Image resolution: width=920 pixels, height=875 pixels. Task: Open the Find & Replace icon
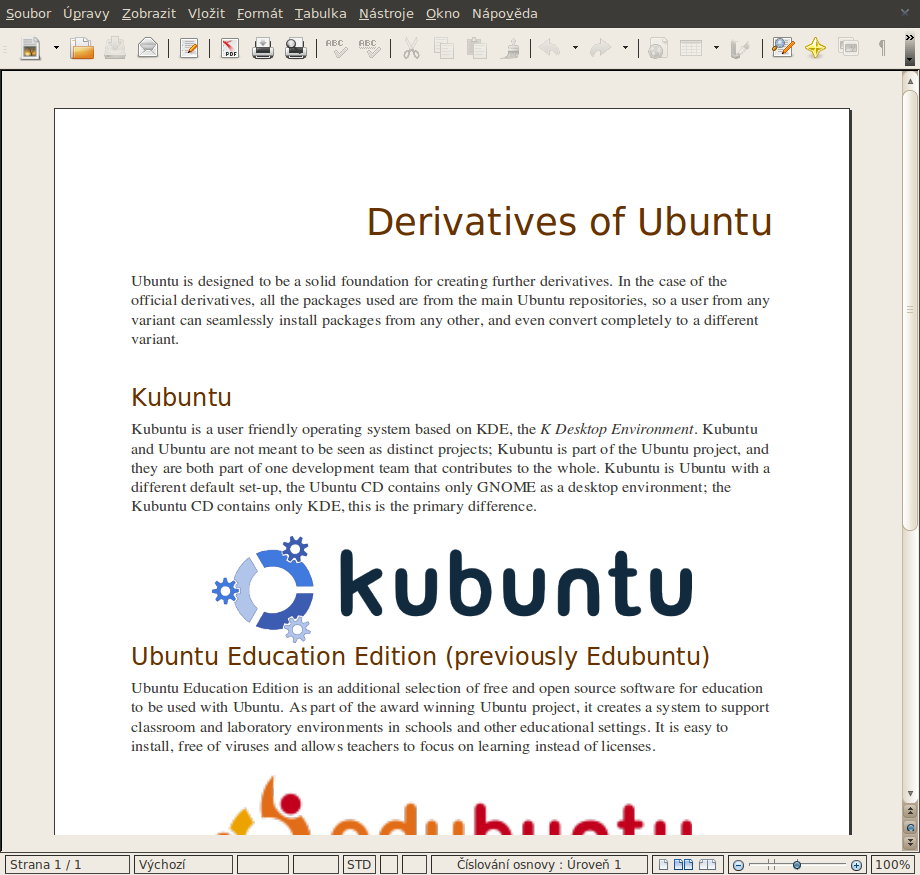tap(783, 48)
